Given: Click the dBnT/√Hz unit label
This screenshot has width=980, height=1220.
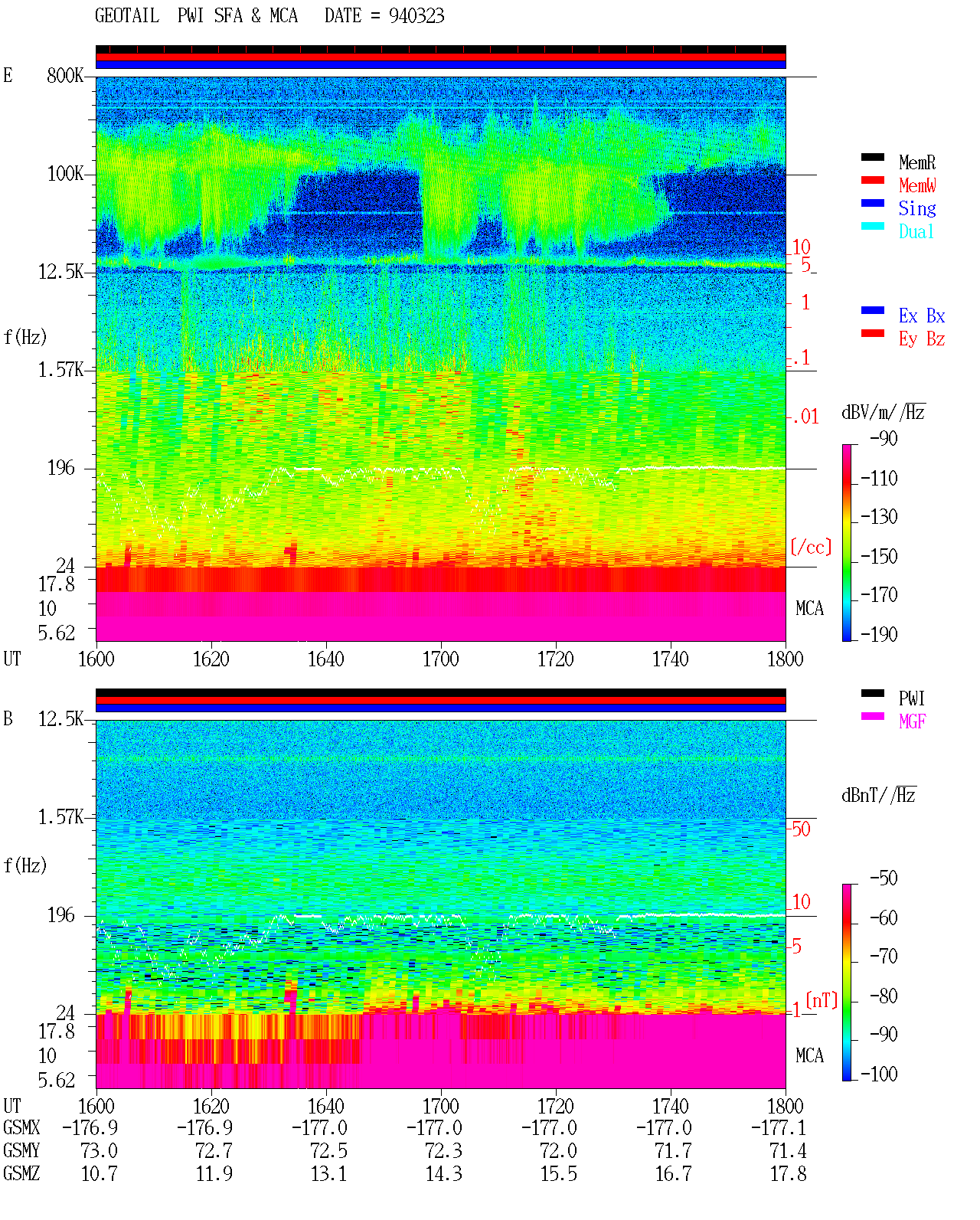Looking at the screenshot, I should 879,795.
